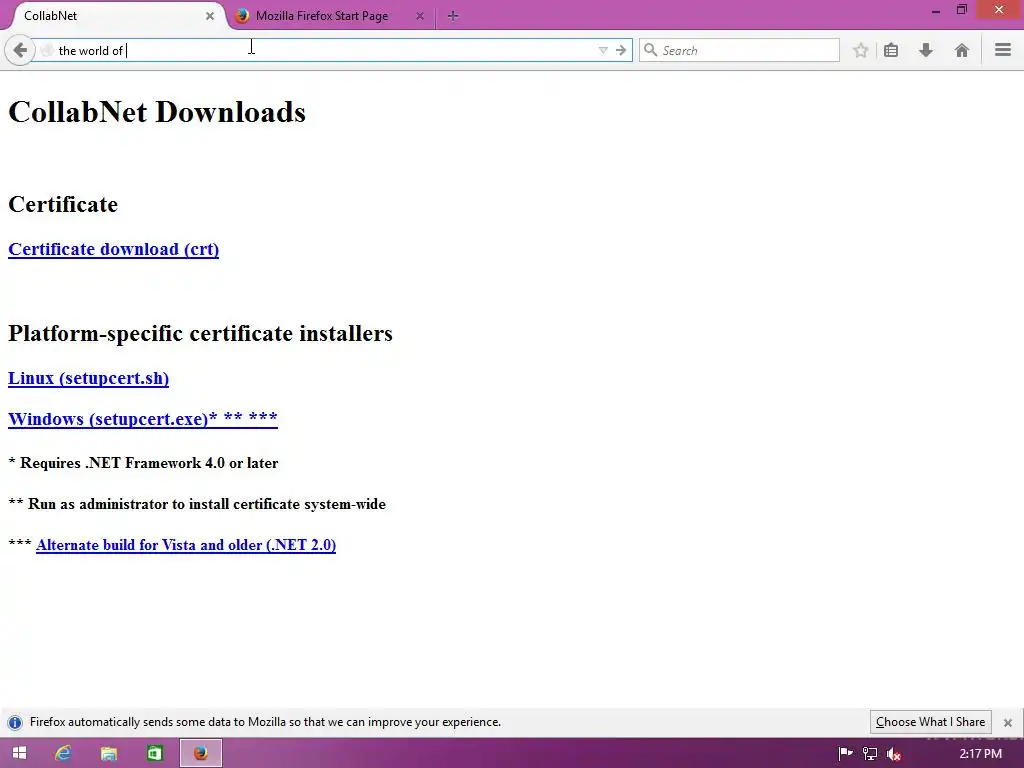
Task: Click the CollabNet Downloads heading
Action: (x=157, y=112)
